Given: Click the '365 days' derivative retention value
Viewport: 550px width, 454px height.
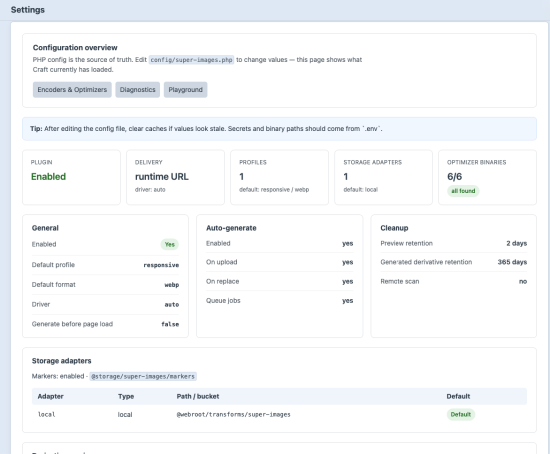Looking at the screenshot, I should pyautogui.click(x=512, y=262).
